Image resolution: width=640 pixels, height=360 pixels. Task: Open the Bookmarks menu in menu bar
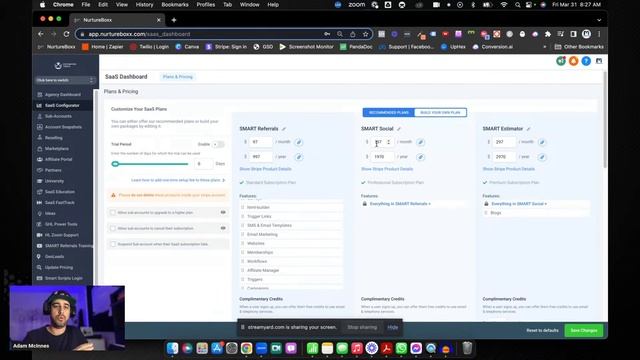[x=175, y=5]
